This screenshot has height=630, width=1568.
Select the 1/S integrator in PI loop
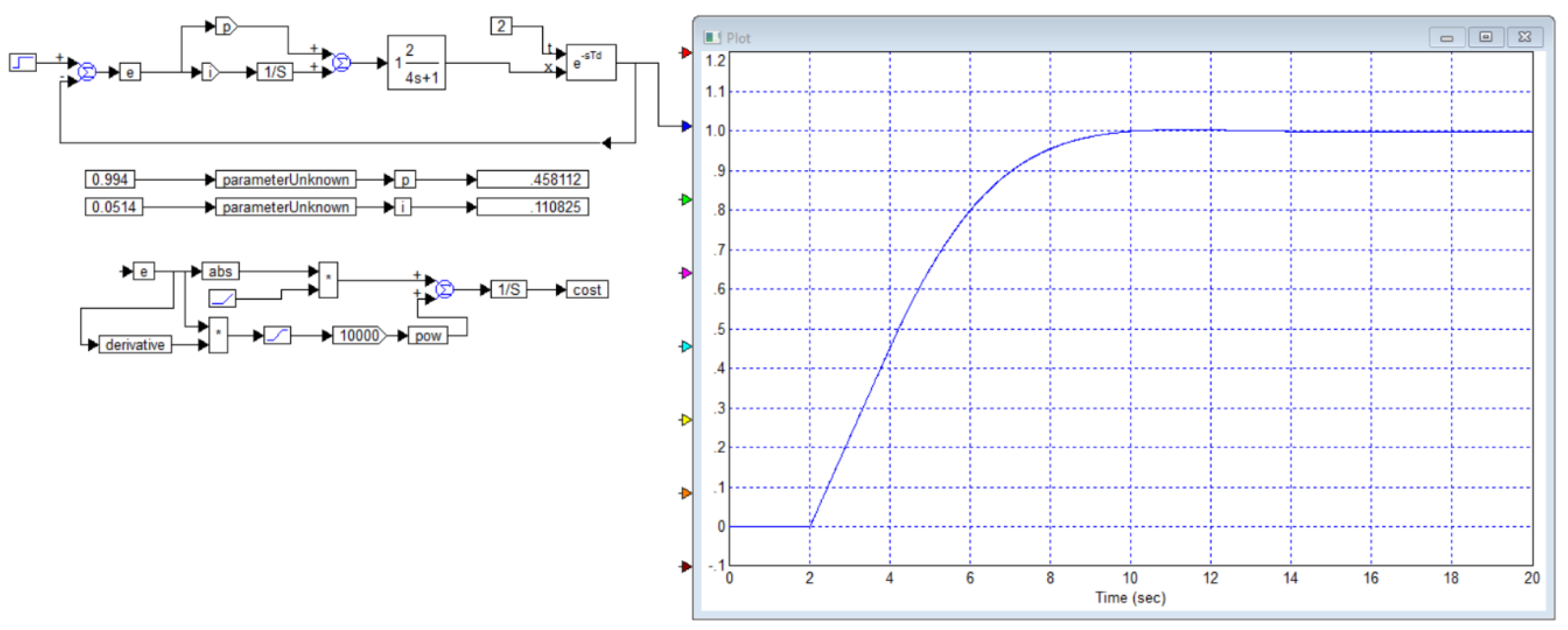click(275, 72)
